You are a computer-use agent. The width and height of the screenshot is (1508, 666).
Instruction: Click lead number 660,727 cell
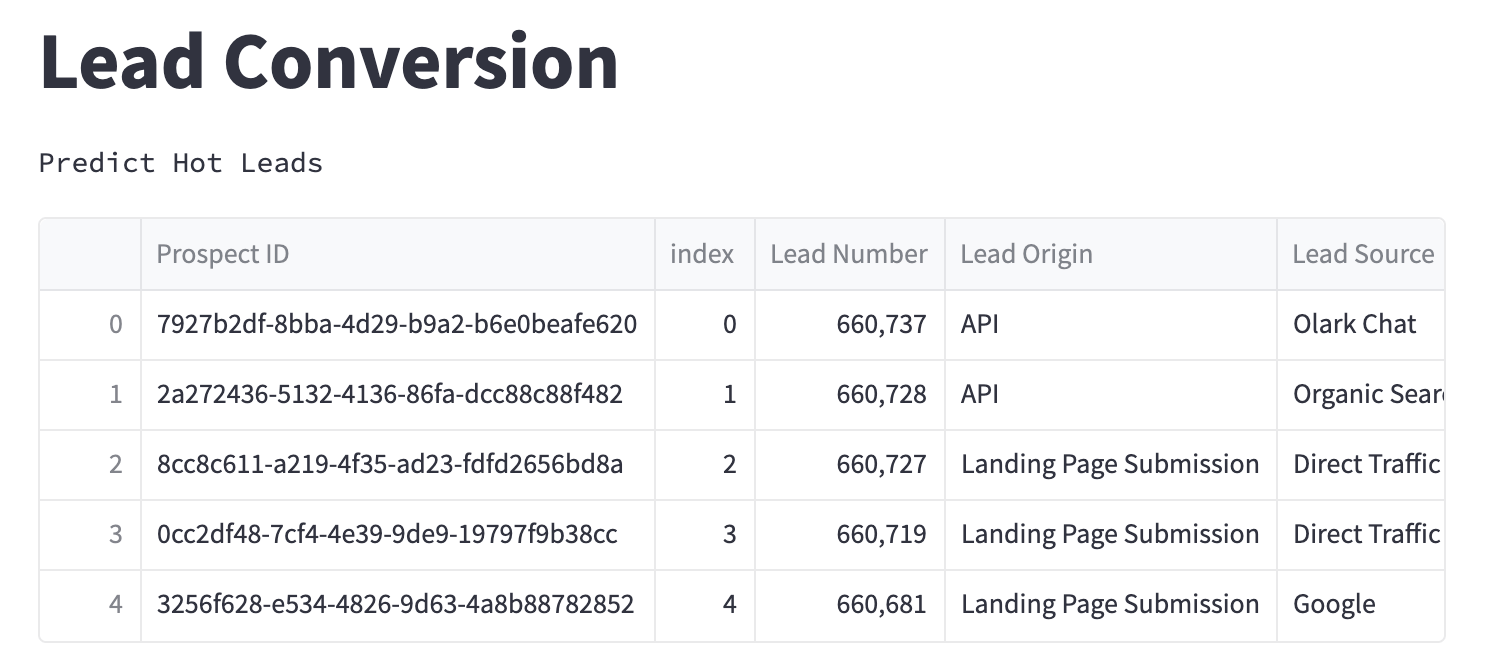tap(849, 465)
